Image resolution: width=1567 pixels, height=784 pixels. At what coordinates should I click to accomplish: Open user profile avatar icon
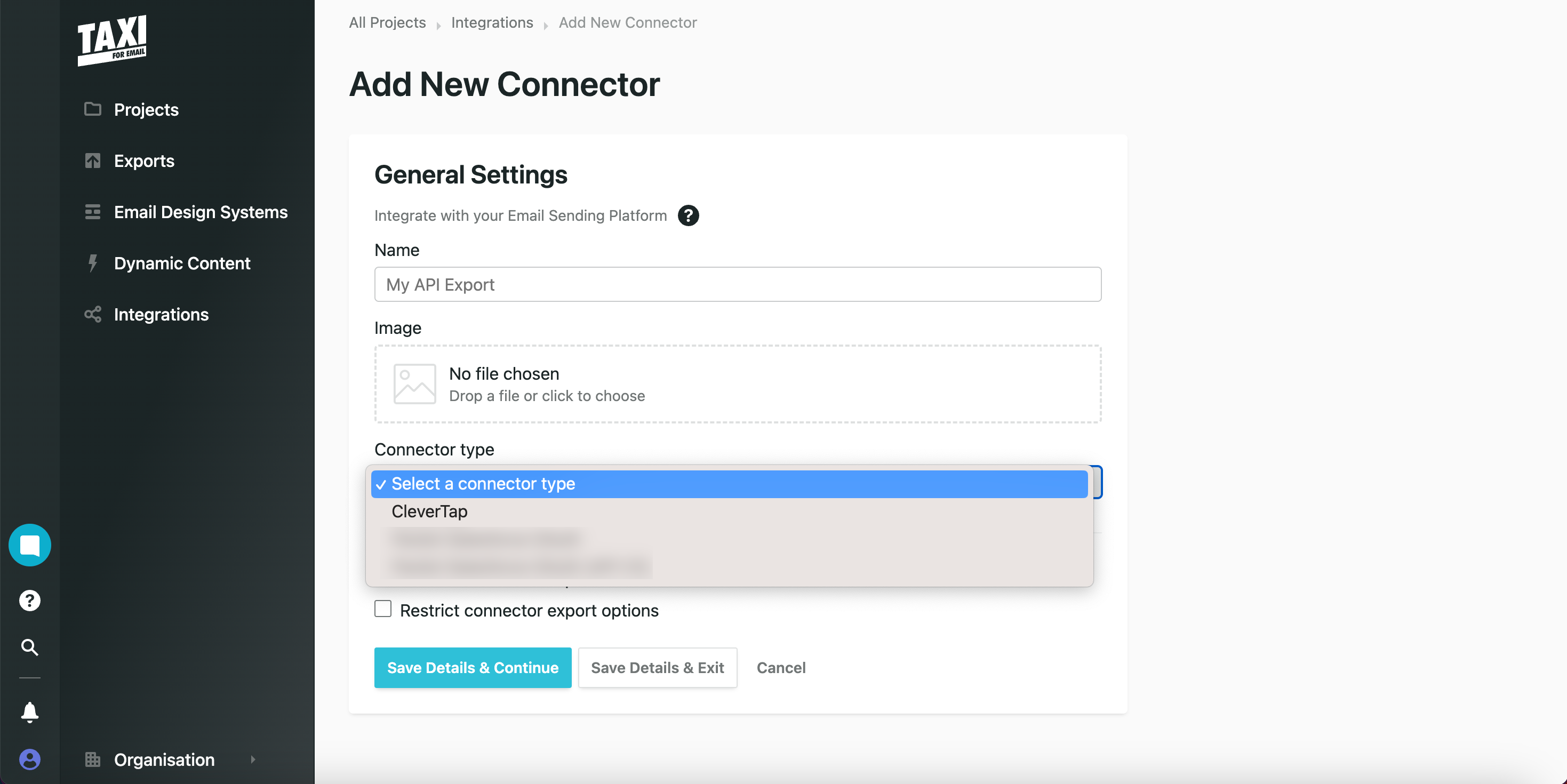pos(30,759)
